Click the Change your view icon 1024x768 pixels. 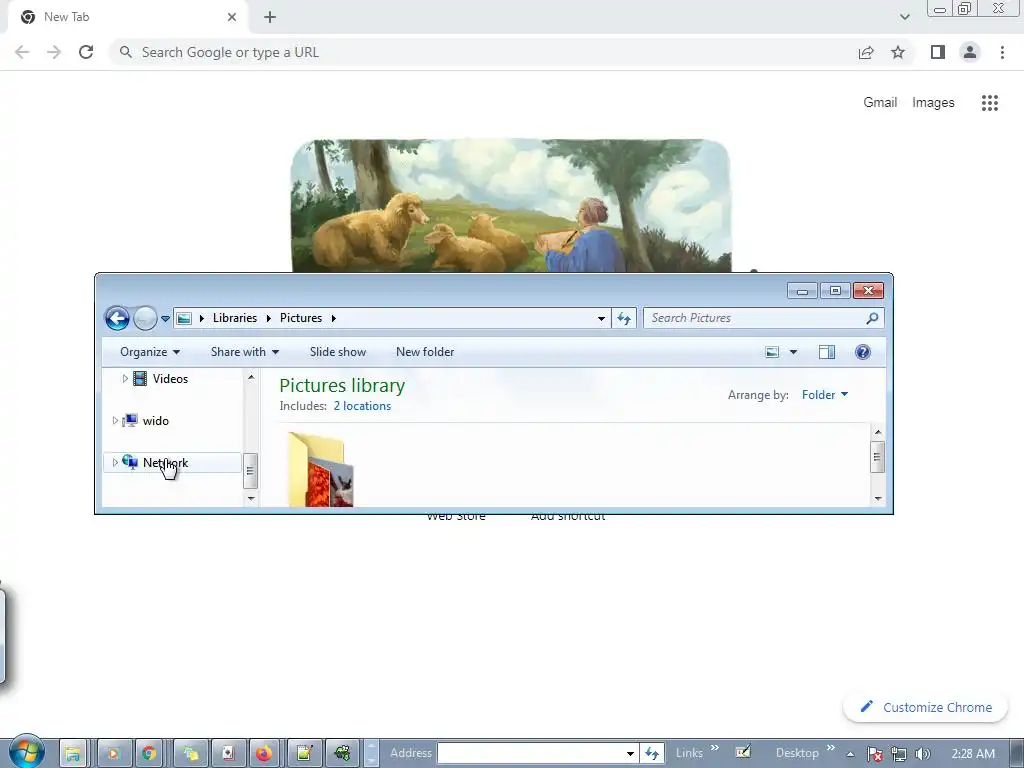(772, 352)
